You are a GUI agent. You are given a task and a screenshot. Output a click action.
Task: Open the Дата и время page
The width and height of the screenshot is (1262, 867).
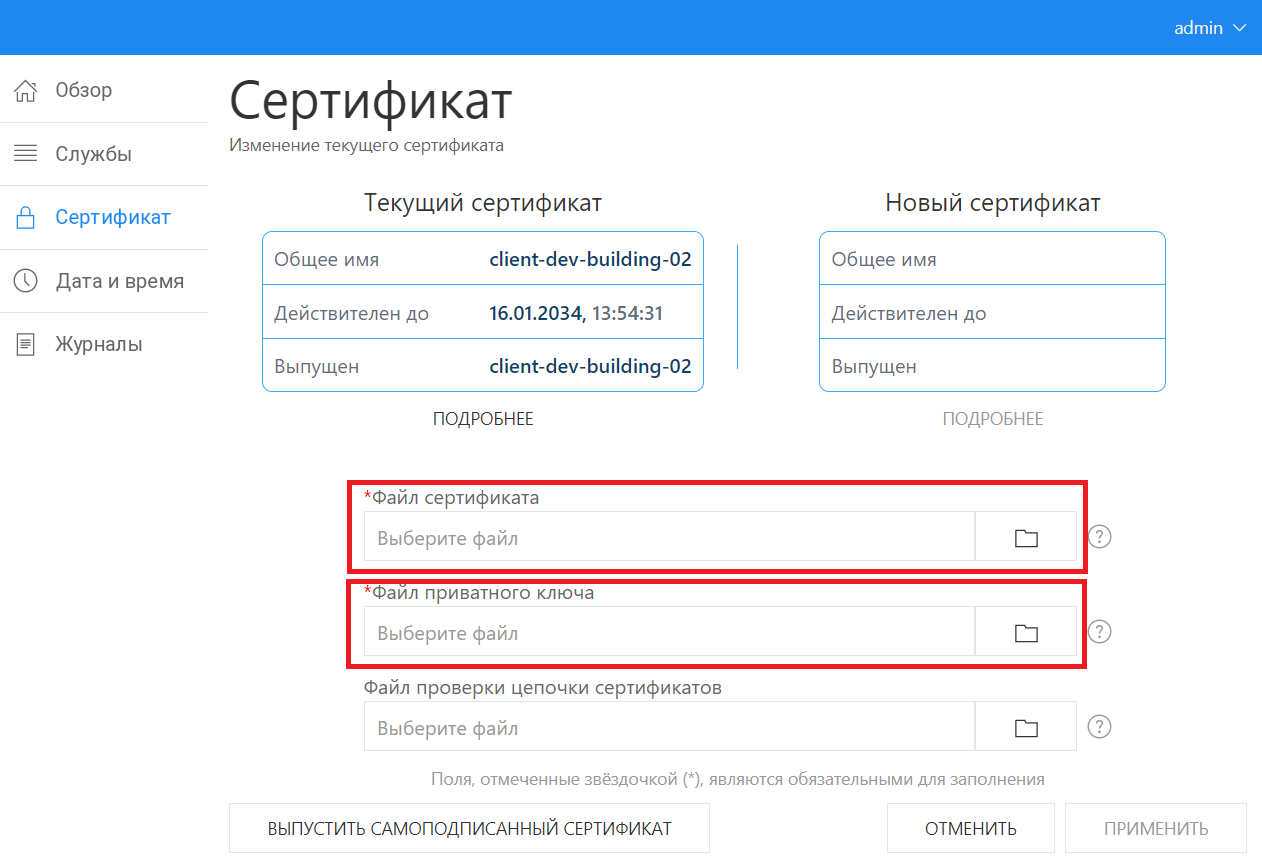click(x=119, y=281)
